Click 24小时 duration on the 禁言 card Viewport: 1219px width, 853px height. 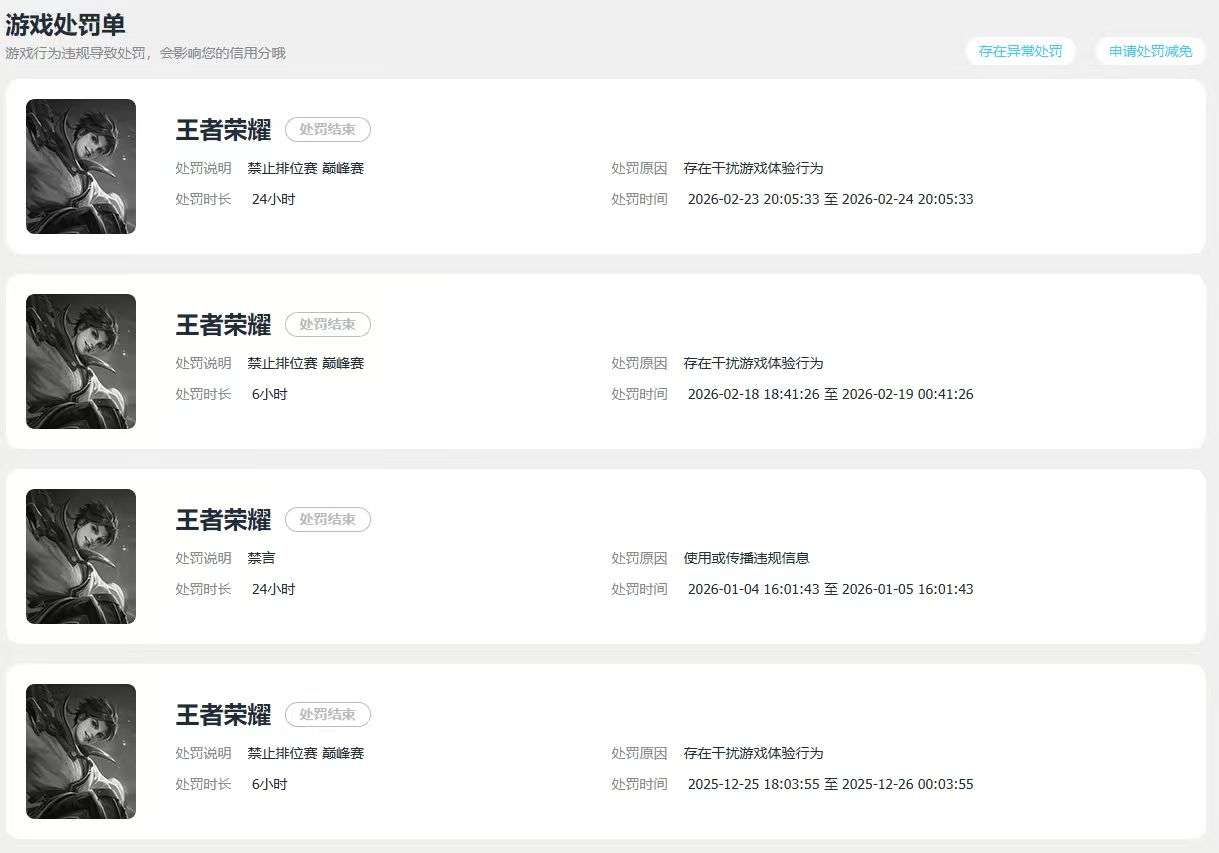coord(274,589)
